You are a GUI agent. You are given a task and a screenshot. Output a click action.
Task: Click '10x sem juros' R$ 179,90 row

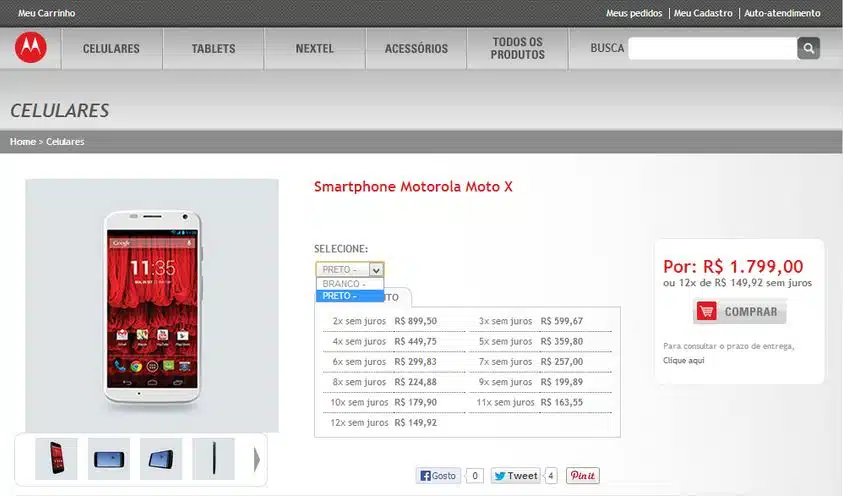coord(394,402)
